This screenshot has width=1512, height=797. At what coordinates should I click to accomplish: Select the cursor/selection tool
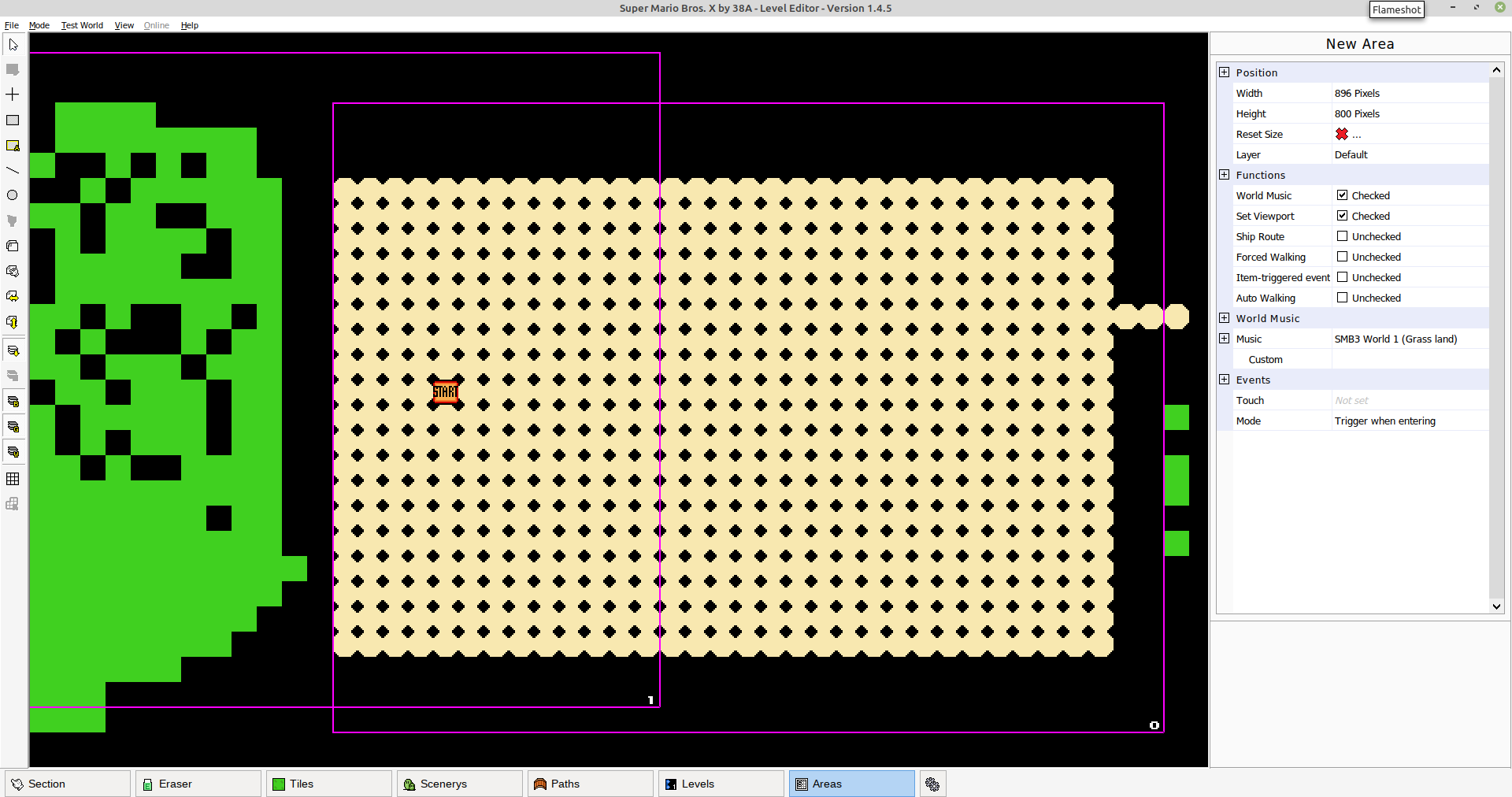point(13,45)
